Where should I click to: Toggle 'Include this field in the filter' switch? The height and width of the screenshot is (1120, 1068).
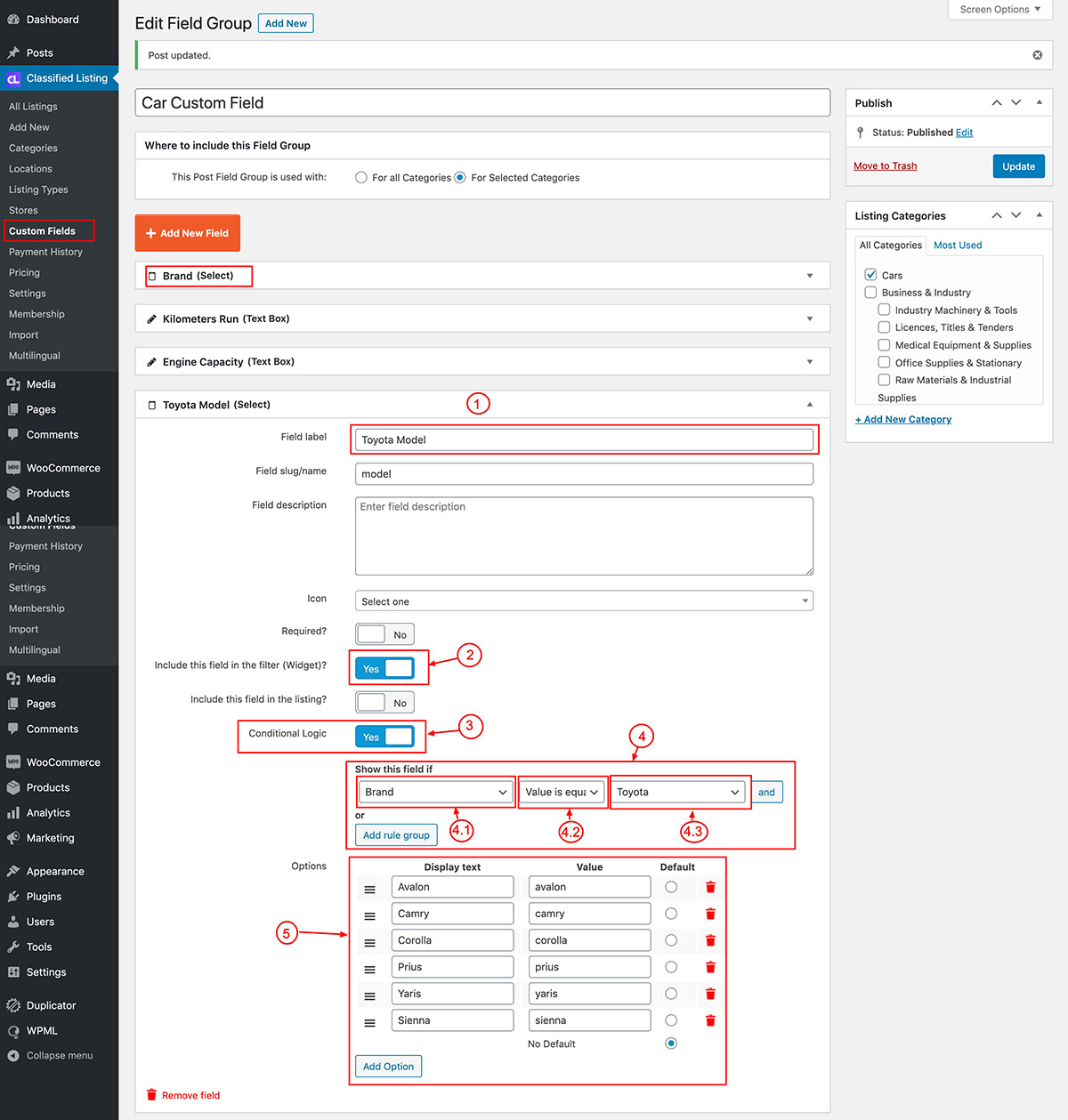(x=384, y=668)
